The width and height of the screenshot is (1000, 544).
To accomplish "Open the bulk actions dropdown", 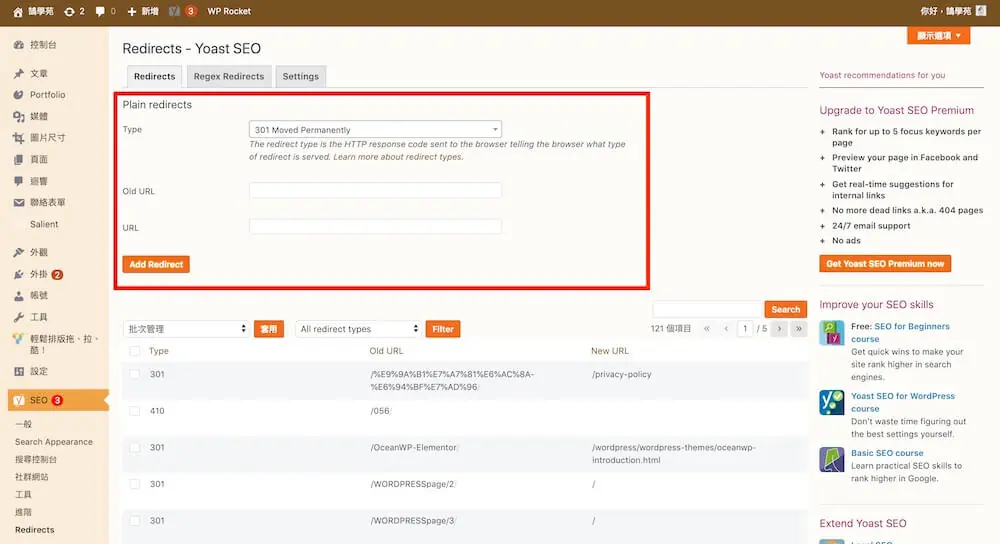I will tap(186, 328).
